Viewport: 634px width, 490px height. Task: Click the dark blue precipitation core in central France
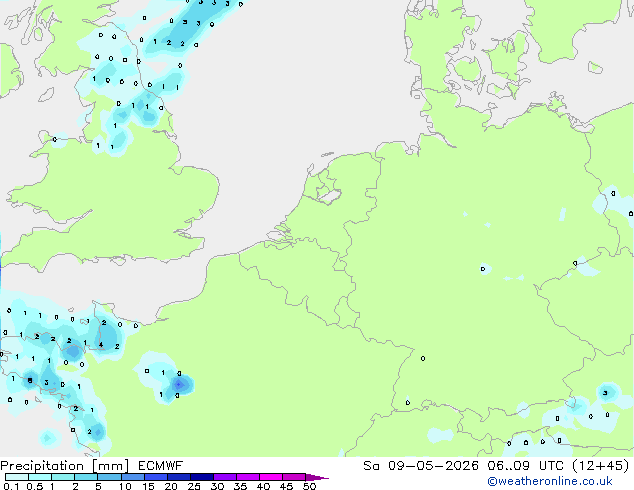click(179, 384)
